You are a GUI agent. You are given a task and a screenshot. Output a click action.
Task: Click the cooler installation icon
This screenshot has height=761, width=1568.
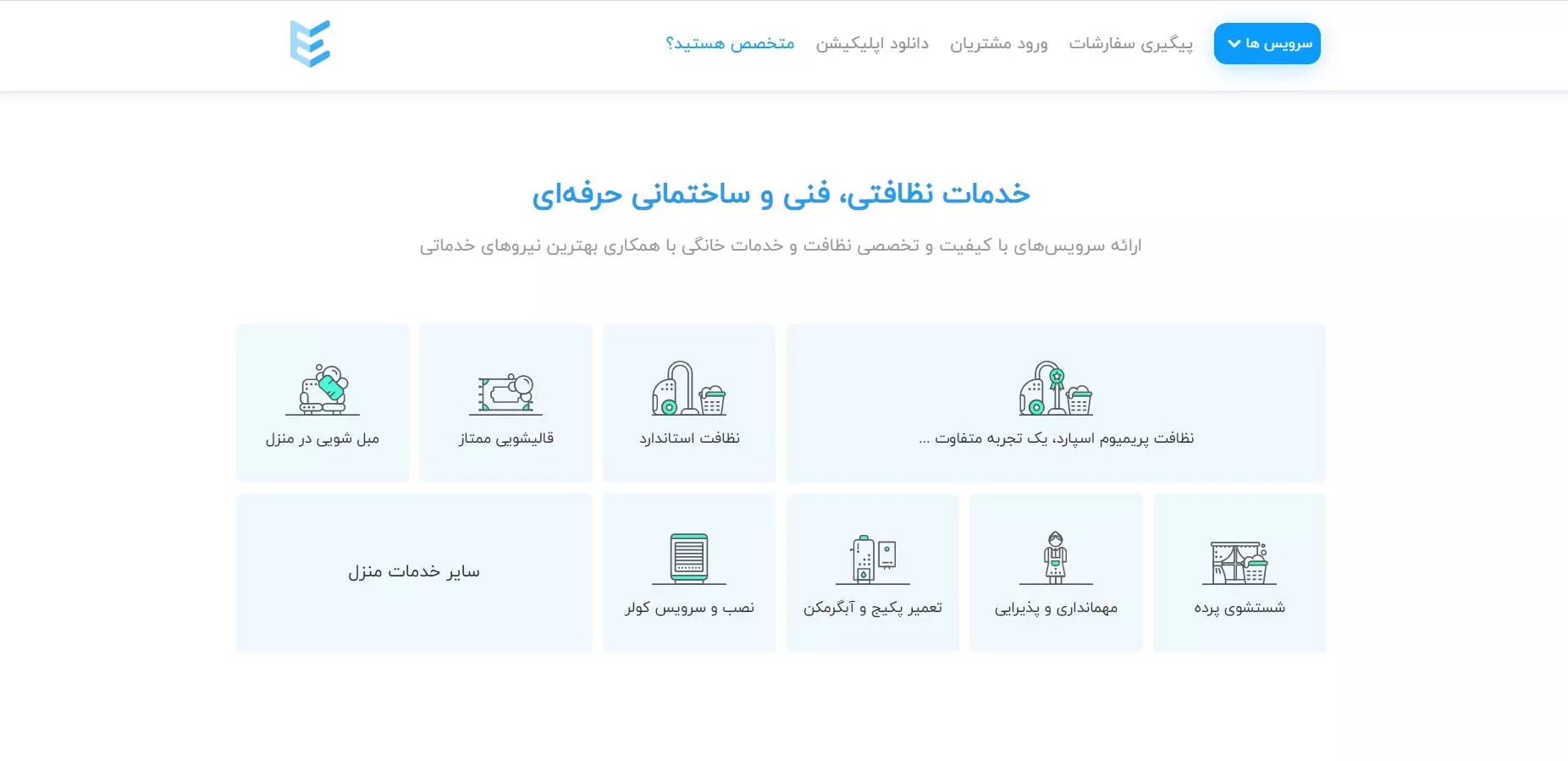(688, 558)
